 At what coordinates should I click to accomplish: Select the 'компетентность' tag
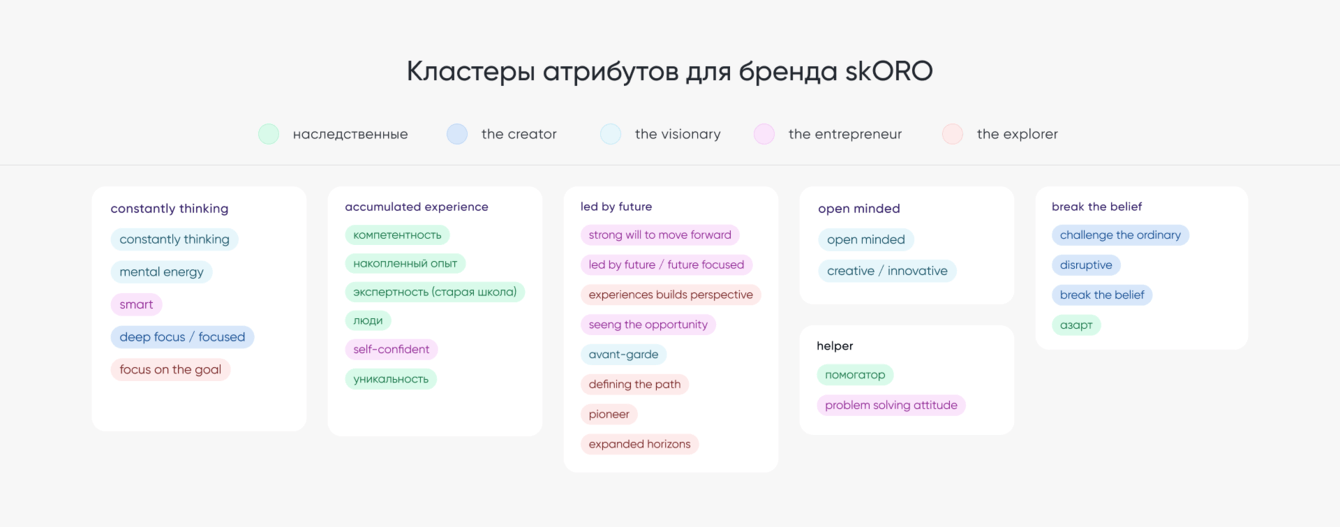(397, 235)
